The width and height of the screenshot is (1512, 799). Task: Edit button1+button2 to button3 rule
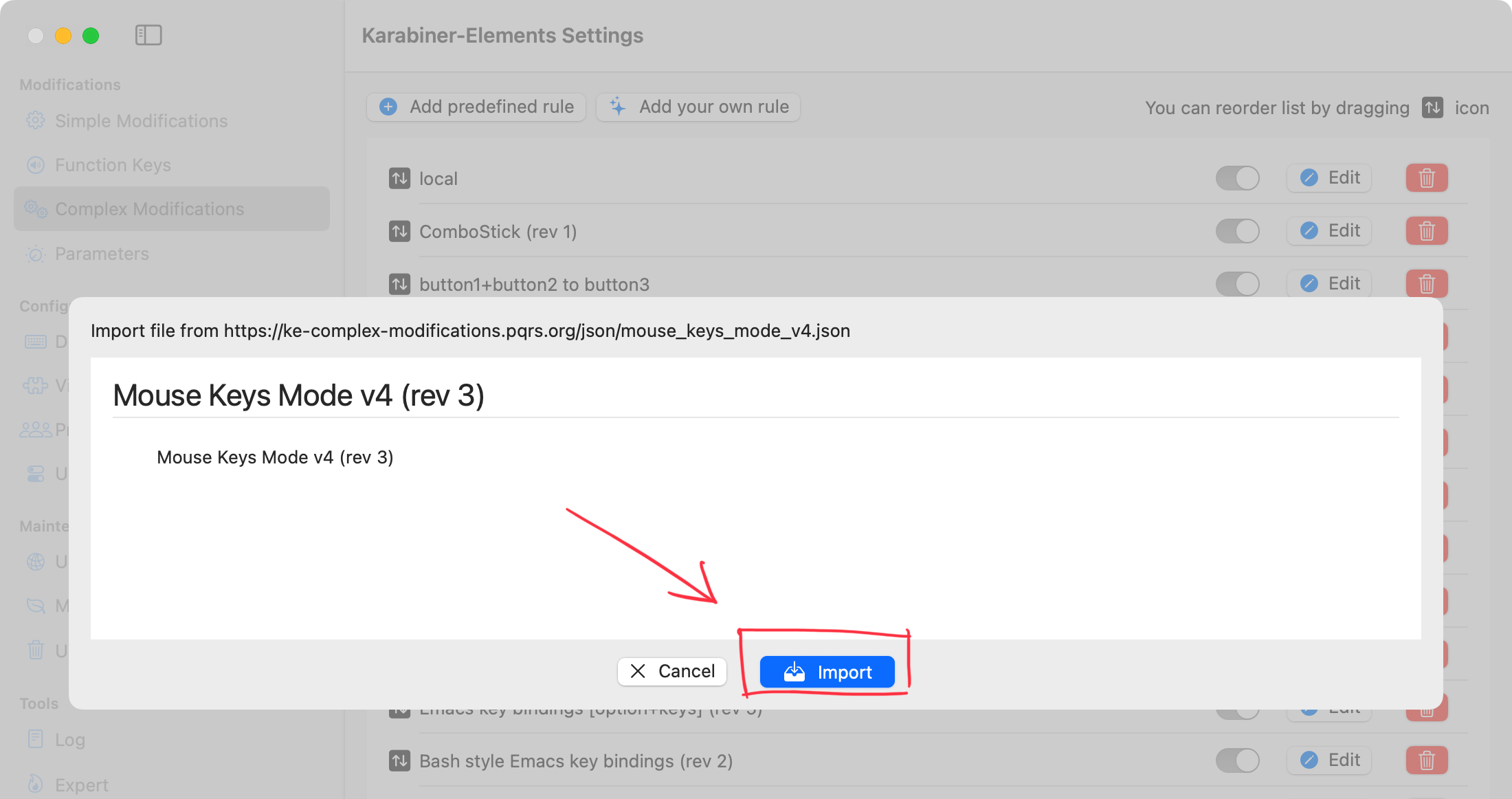point(1329,283)
